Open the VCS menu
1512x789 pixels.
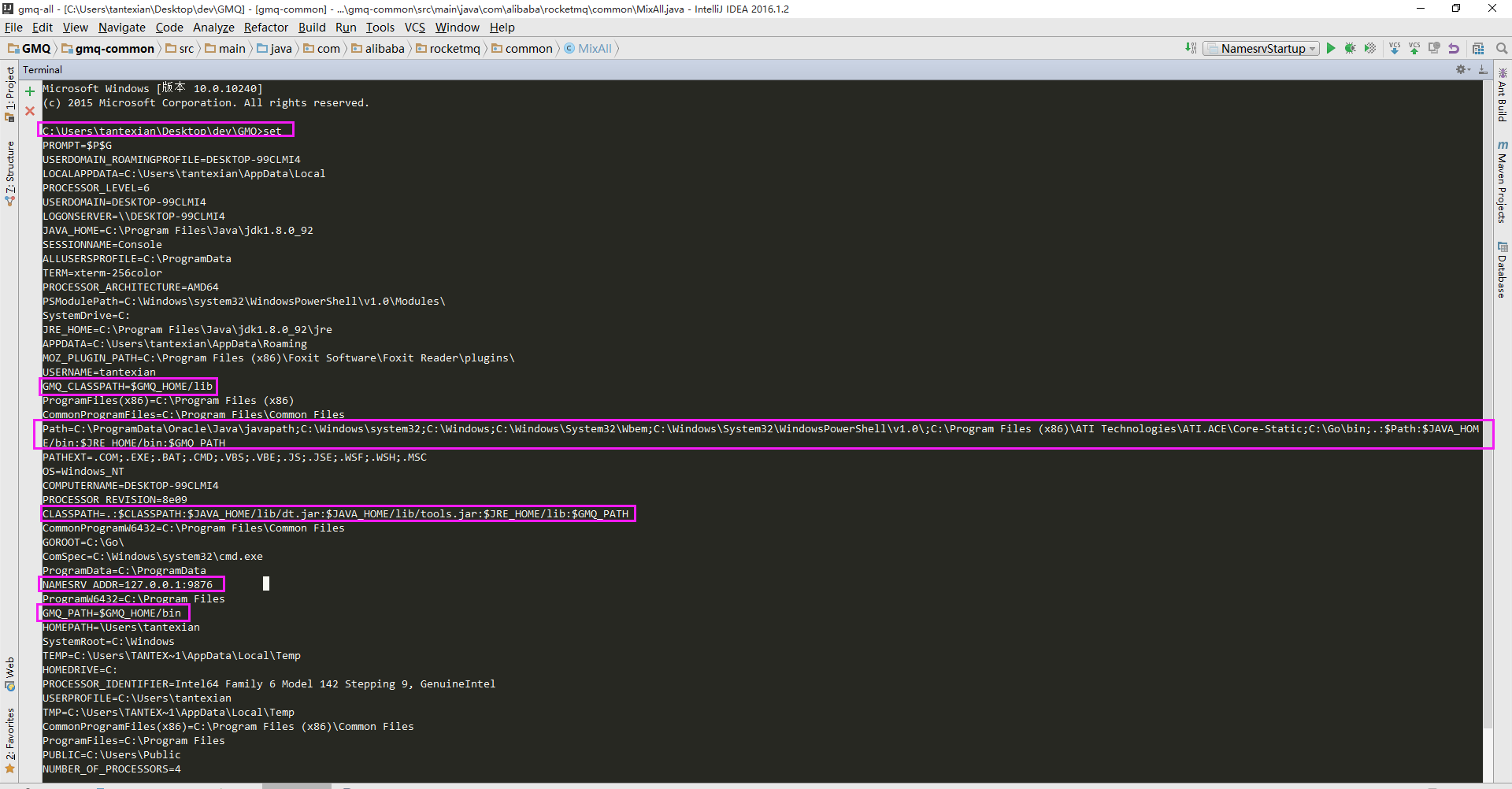click(x=414, y=28)
